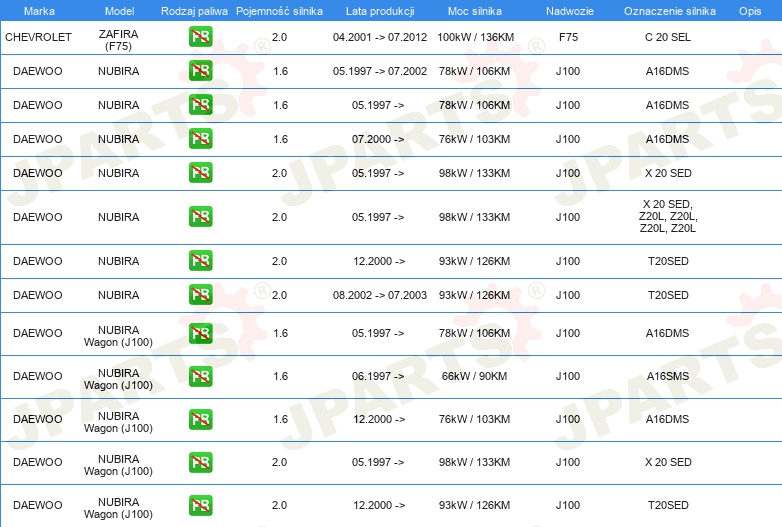This screenshot has width=782, height=527.
Task: Click fuel icon in row dated 05.1997 -> 07.2002
Action: [200, 71]
